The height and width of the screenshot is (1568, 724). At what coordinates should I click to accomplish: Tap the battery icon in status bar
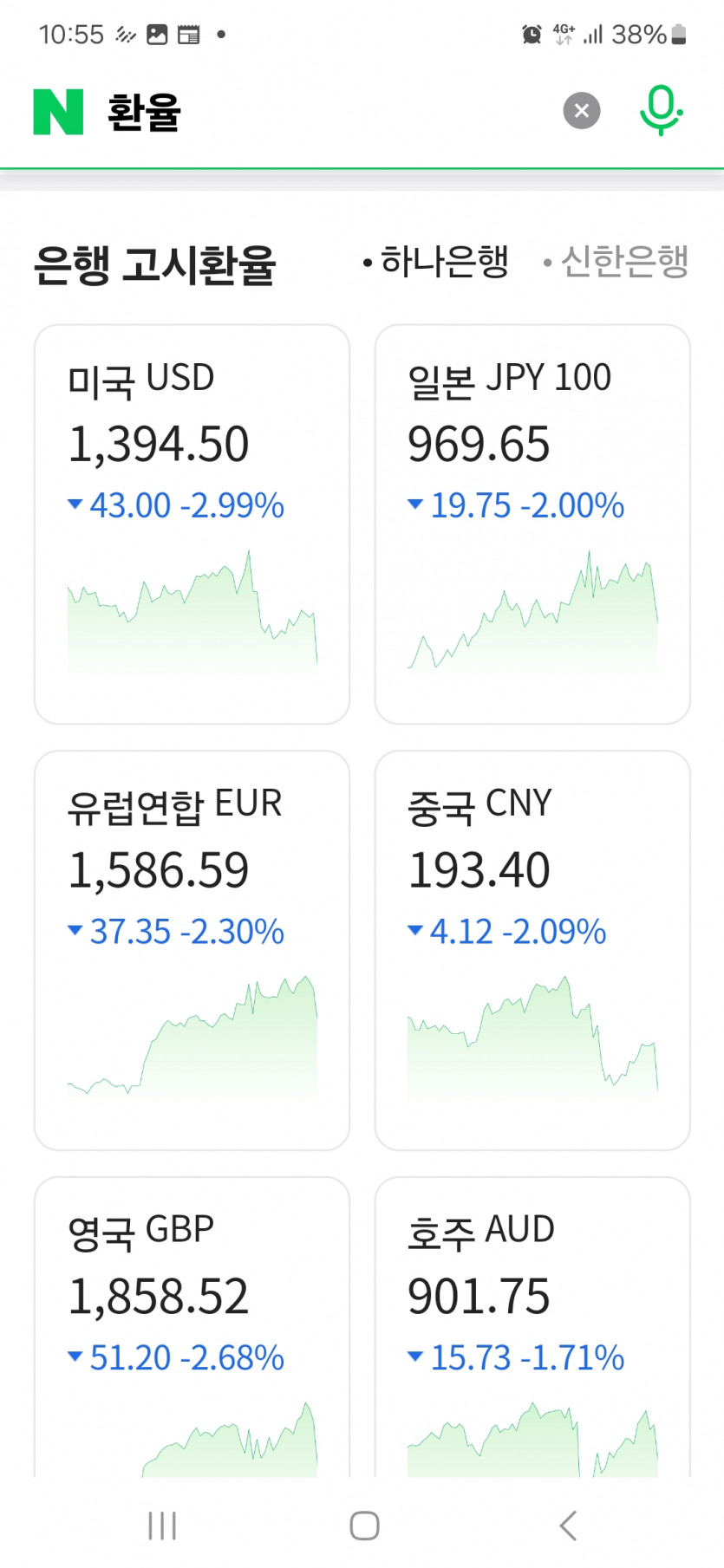click(x=680, y=35)
